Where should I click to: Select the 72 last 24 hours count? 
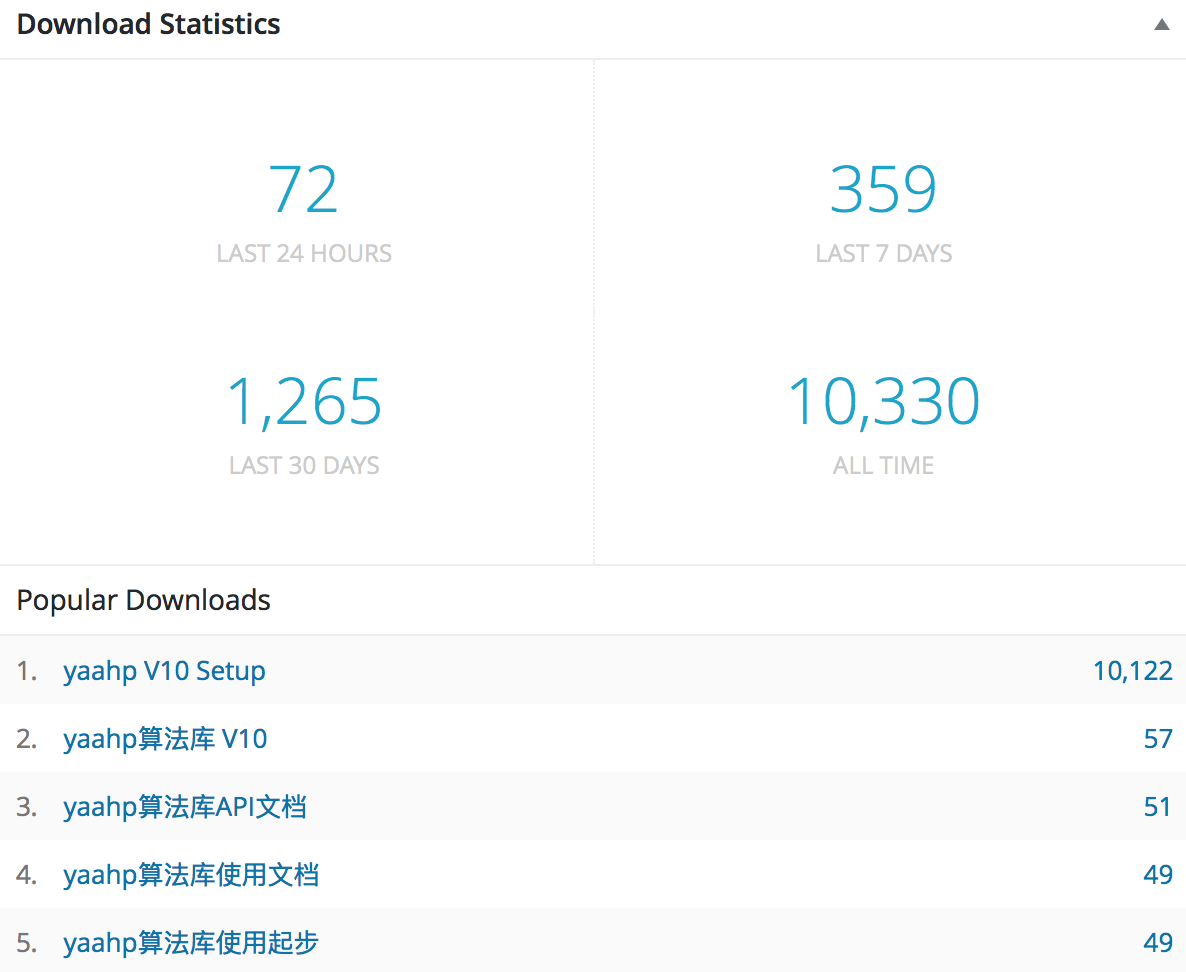pos(303,190)
